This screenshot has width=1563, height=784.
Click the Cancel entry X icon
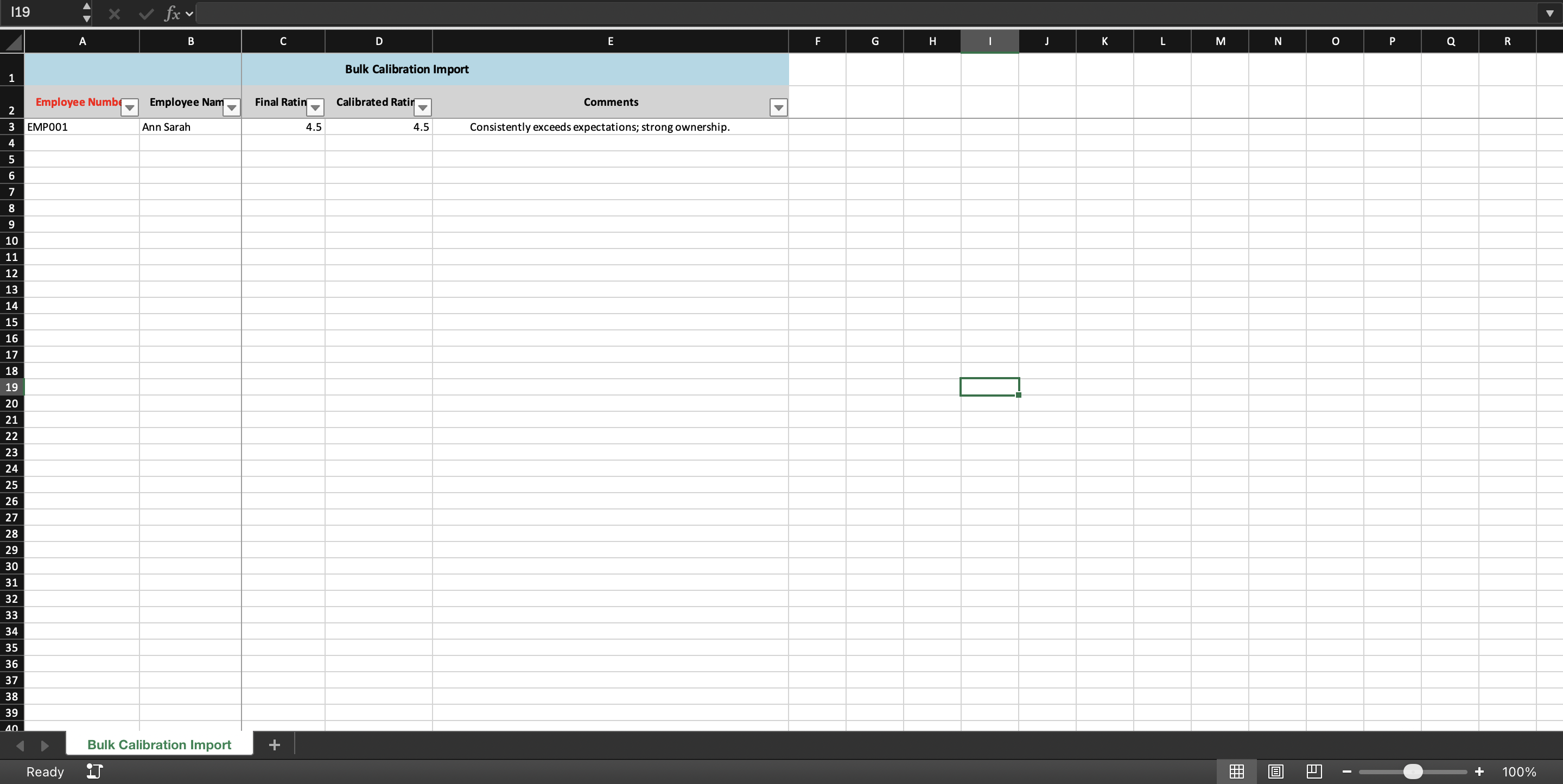pyautogui.click(x=114, y=14)
